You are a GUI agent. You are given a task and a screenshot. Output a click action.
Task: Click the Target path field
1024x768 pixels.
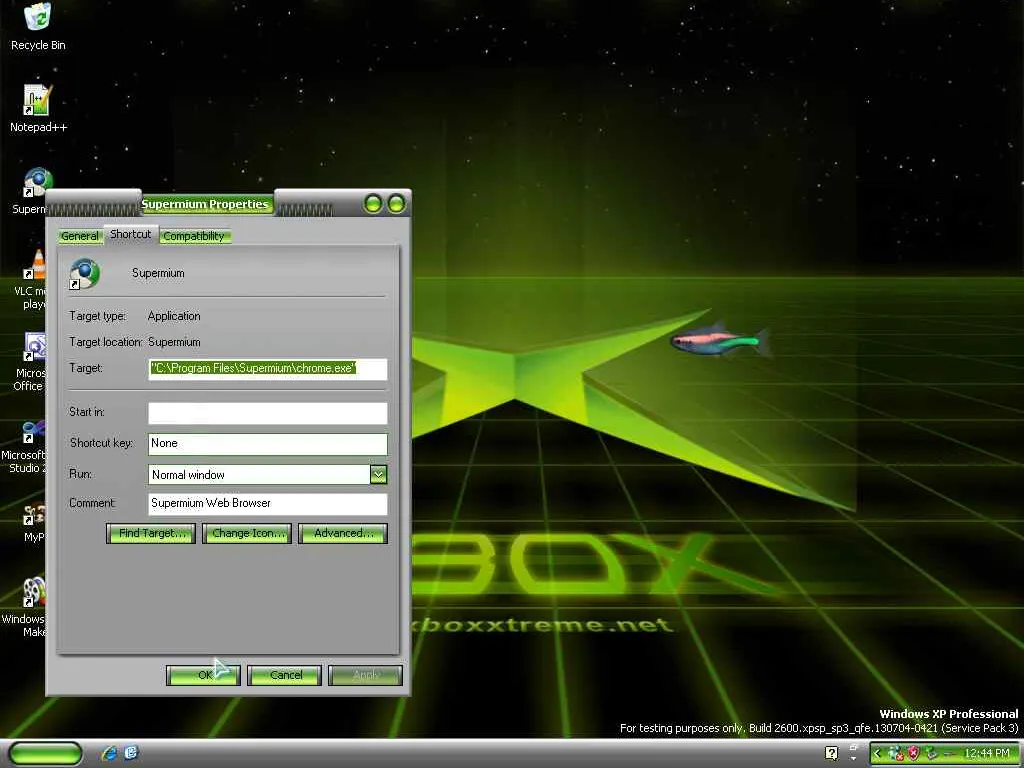[268, 369]
